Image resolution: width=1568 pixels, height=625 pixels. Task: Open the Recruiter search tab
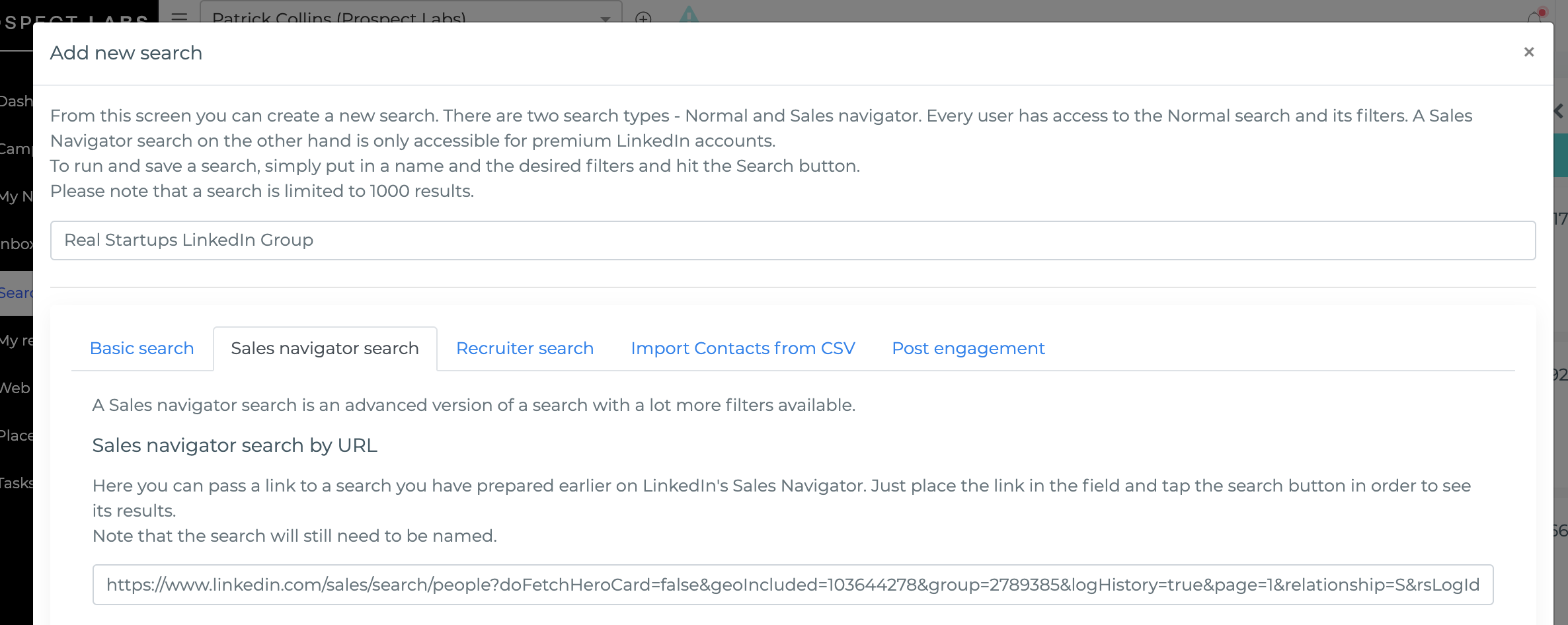[525, 348]
